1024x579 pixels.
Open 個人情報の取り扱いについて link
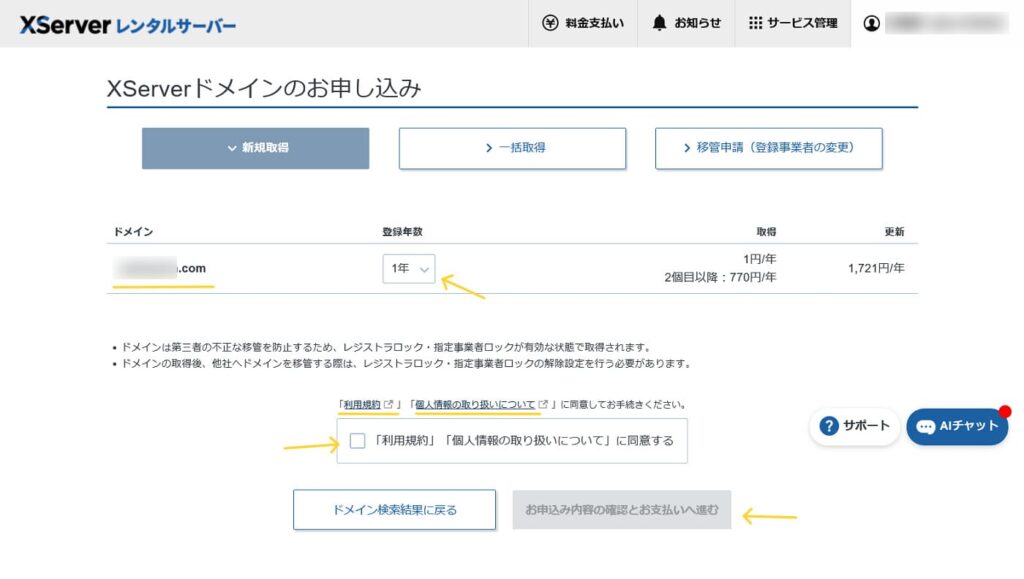pos(475,405)
